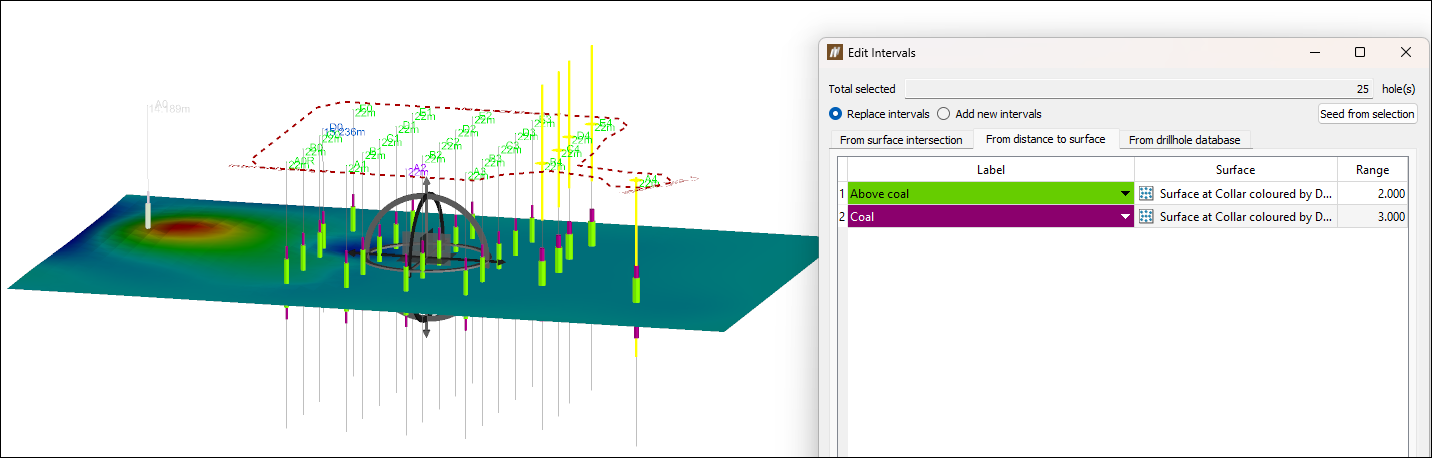Screen dimensions: 1432x458
Task: Select row number 2 in the intervals table
Action: click(842, 216)
